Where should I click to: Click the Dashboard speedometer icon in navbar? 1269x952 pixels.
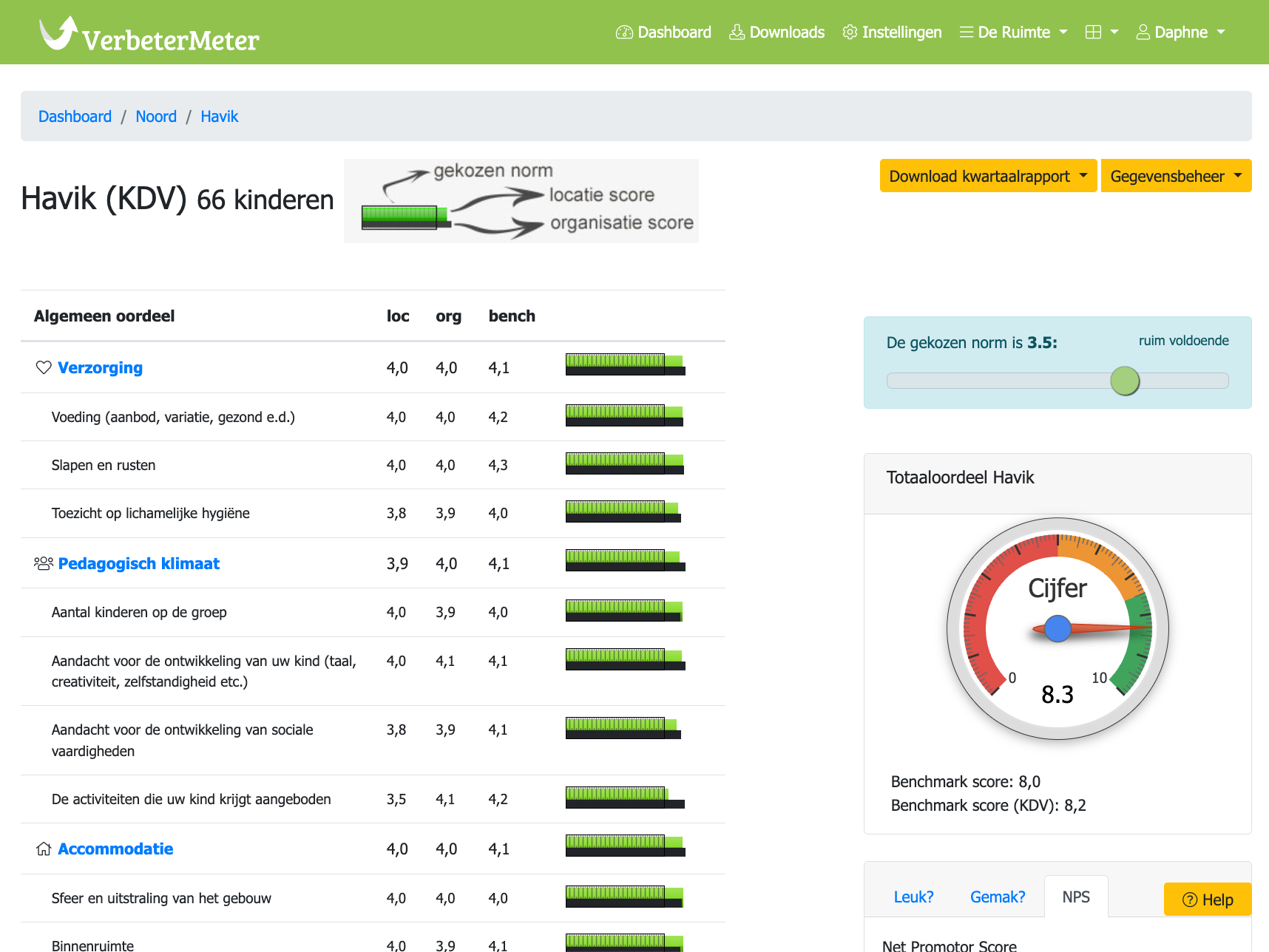pos(624,33)
